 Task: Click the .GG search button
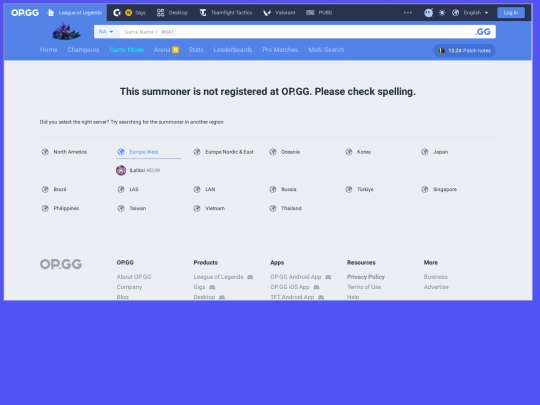pos(483,32)
